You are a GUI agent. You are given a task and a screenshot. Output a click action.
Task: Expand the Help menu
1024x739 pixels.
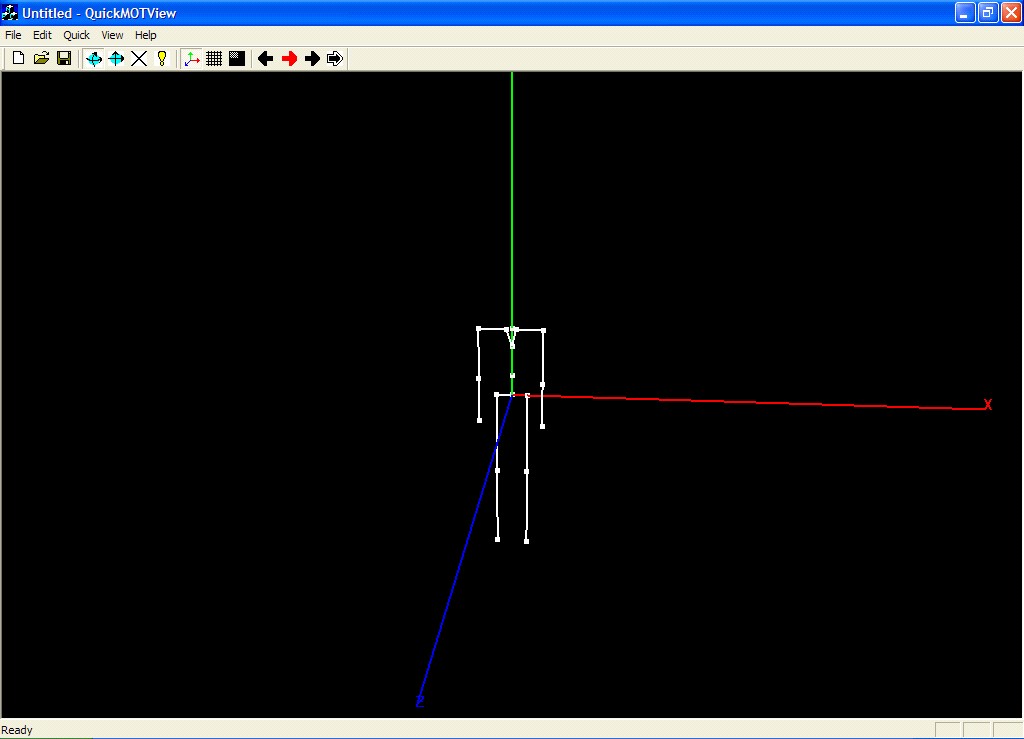146,35
